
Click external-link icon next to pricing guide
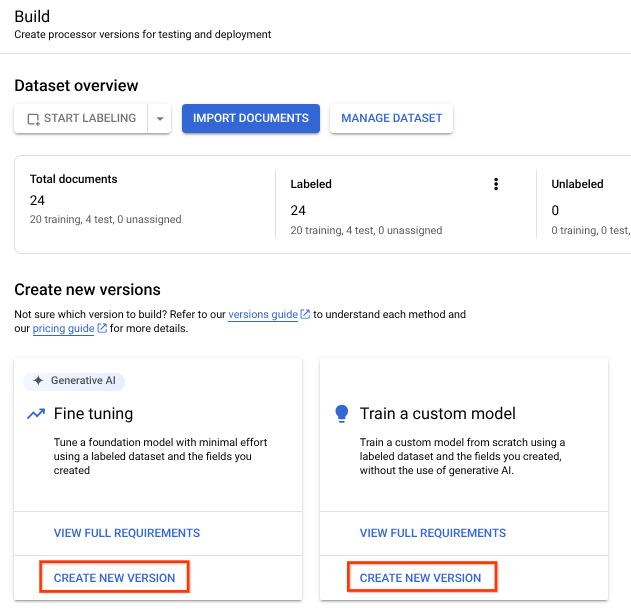(101, 329)
